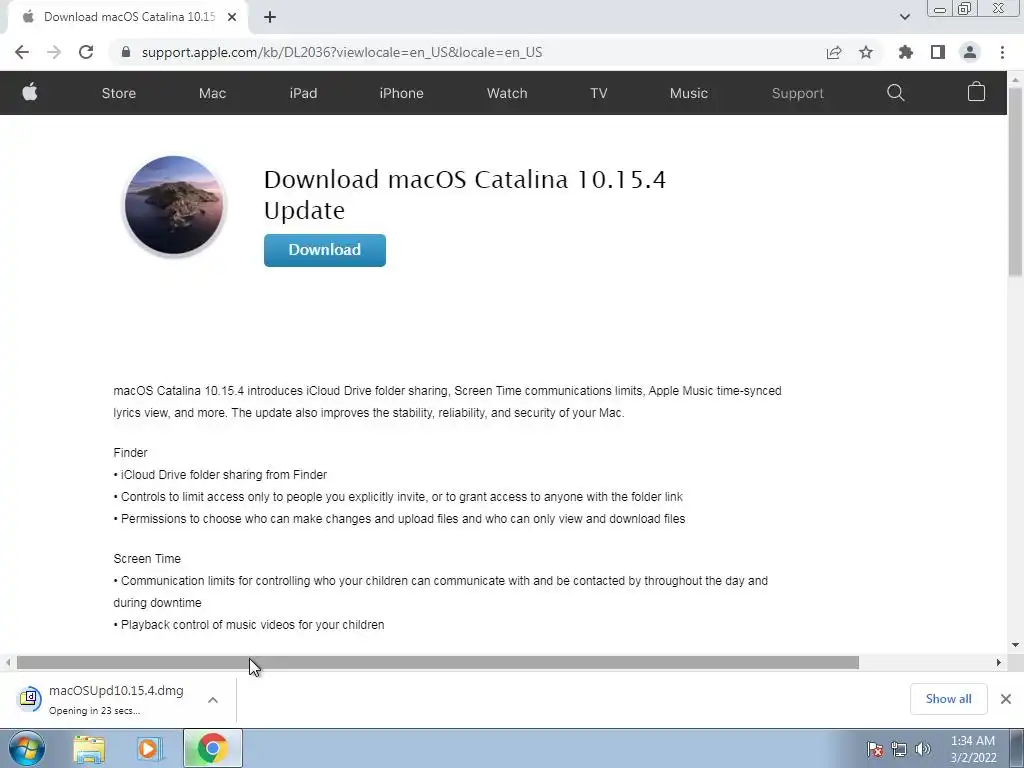Click the vertical scrollbar down arrow
The height and width of the screenshot is (768, 1024).
point(1016,645)
